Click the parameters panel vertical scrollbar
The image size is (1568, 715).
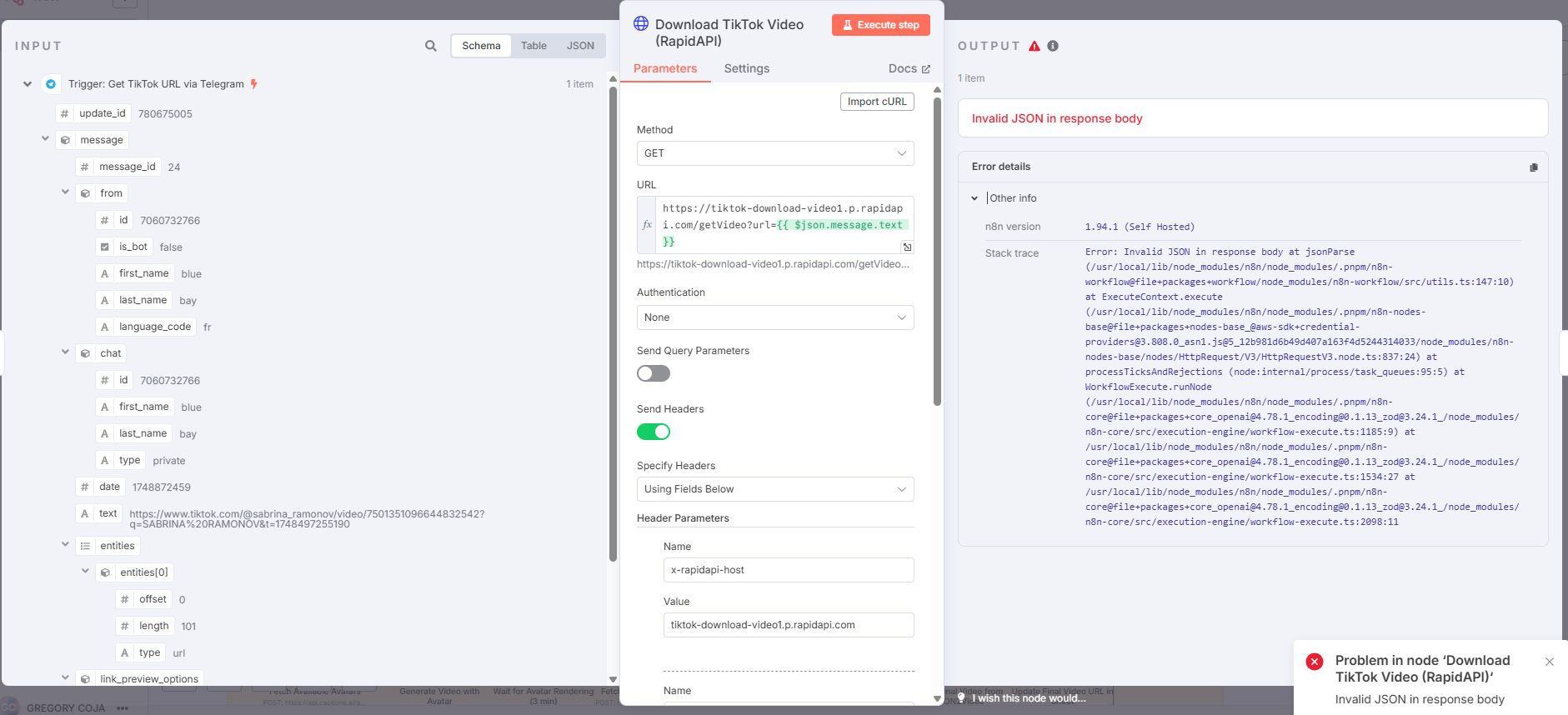click(x=937, y=250)
